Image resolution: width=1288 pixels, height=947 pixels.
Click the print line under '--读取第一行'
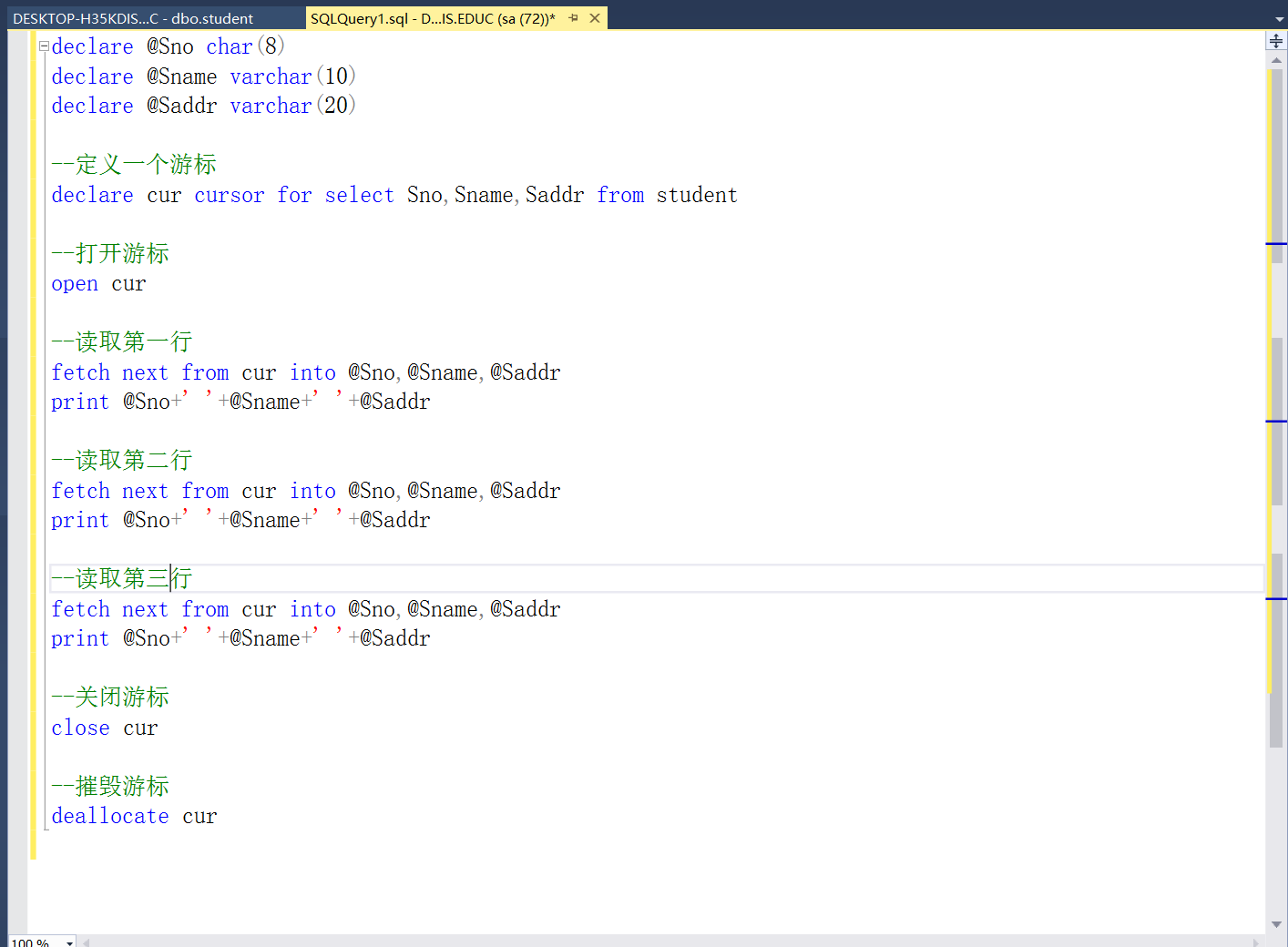tap(240, 402)
